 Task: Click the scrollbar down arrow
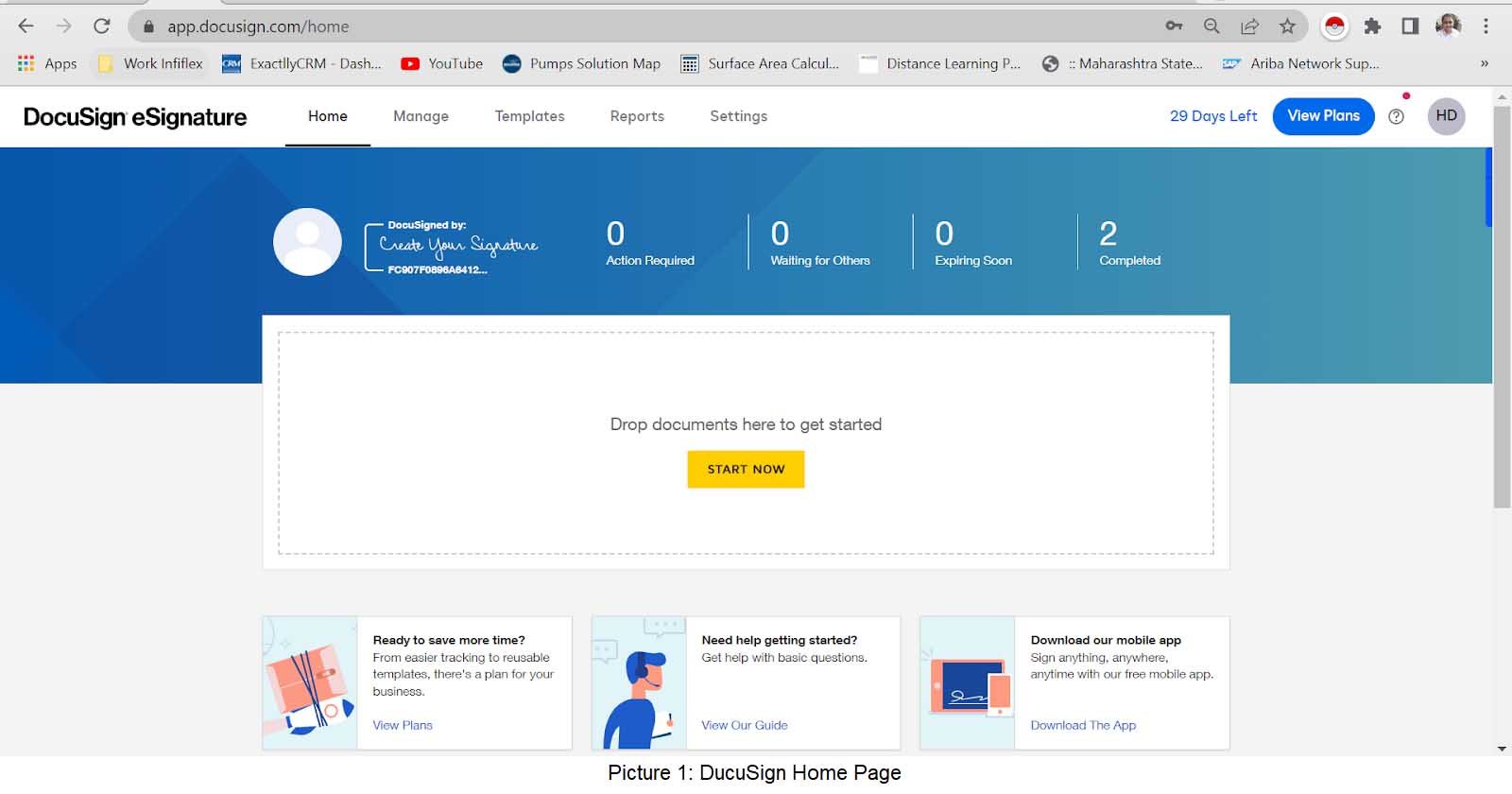1502,749
